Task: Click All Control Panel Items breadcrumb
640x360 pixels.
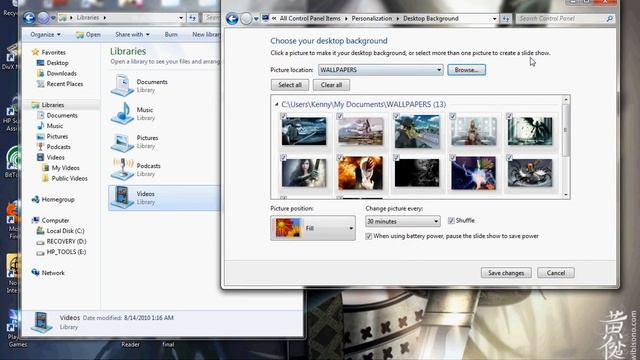Action: [x=310, y=19]
